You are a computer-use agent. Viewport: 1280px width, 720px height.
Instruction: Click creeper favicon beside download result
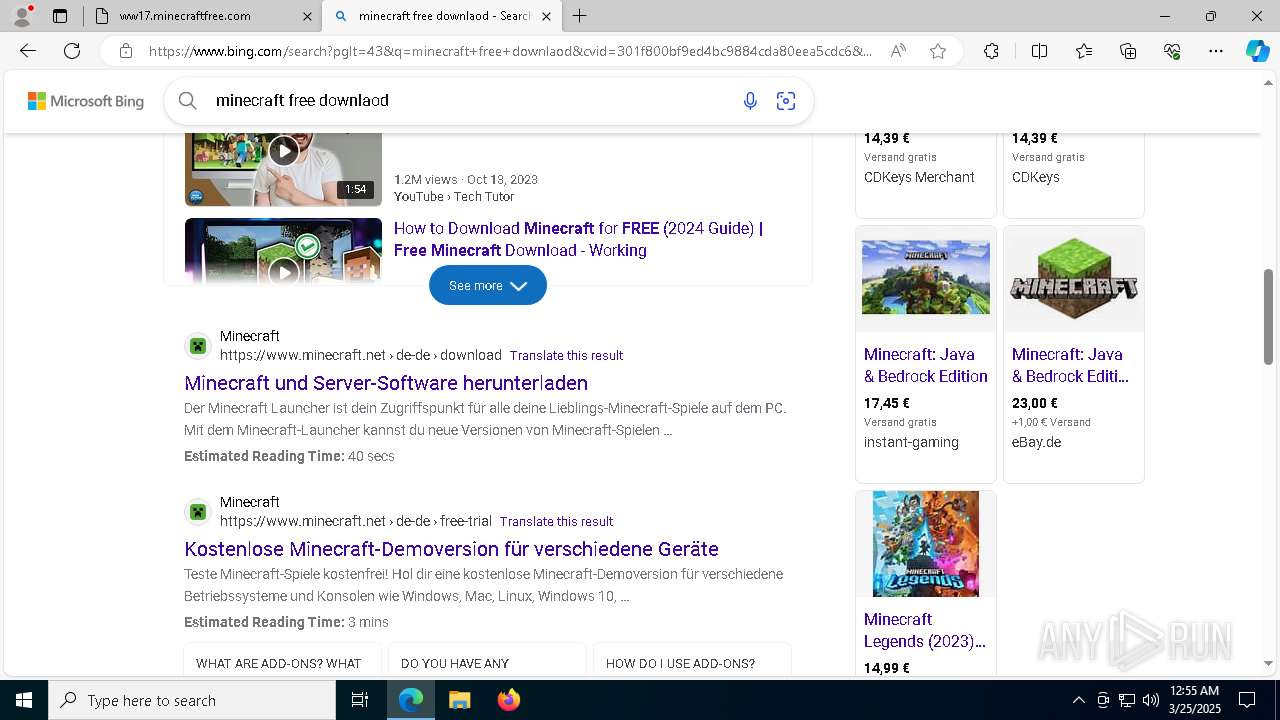coord(198,346)
